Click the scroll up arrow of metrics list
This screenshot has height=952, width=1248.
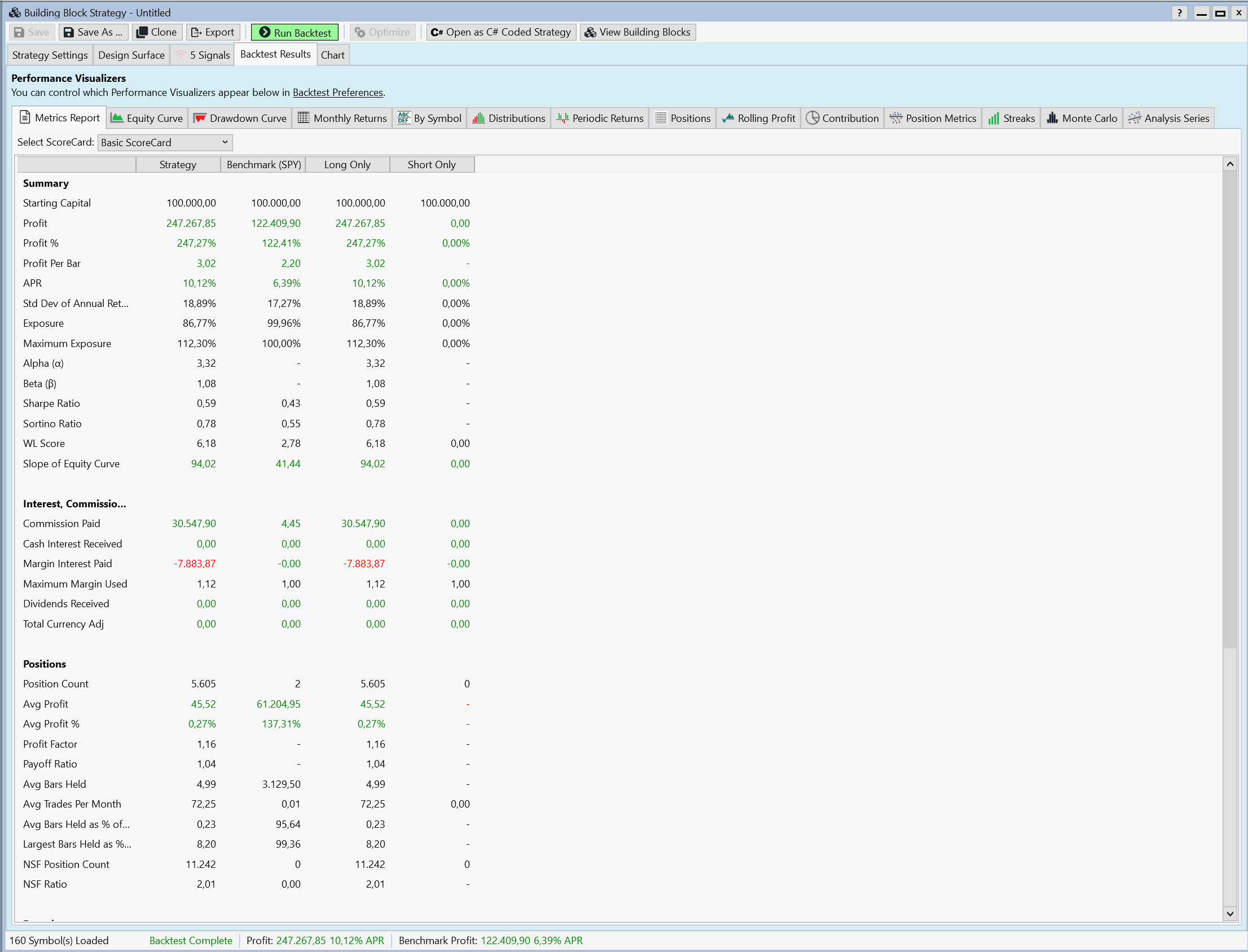[1229, 164]
